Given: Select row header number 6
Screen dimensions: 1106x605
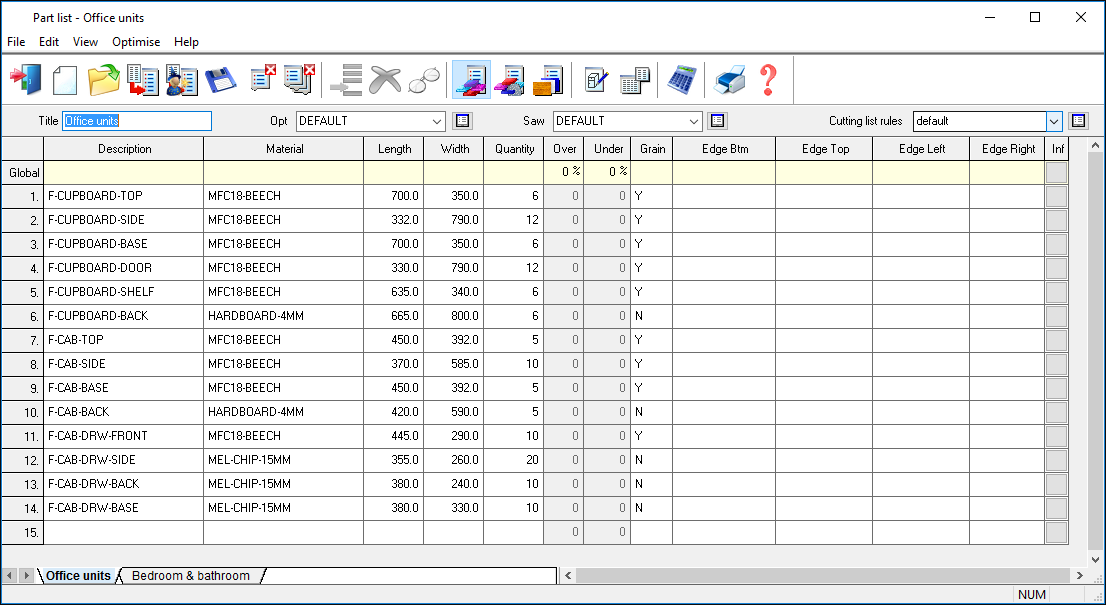Looking at the screenshot, I should click(23, 316).
